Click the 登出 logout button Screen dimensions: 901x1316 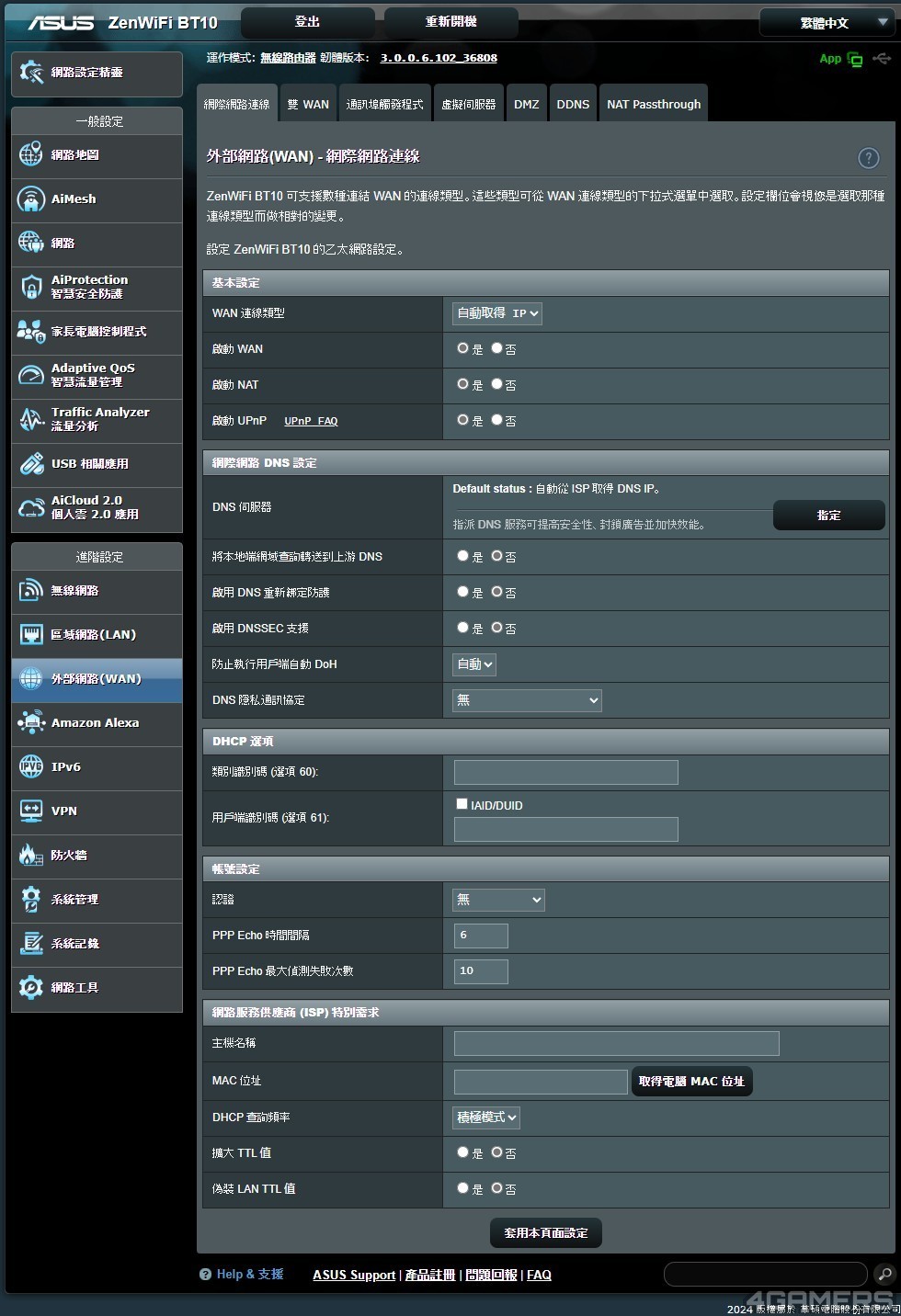pos(308,22)
